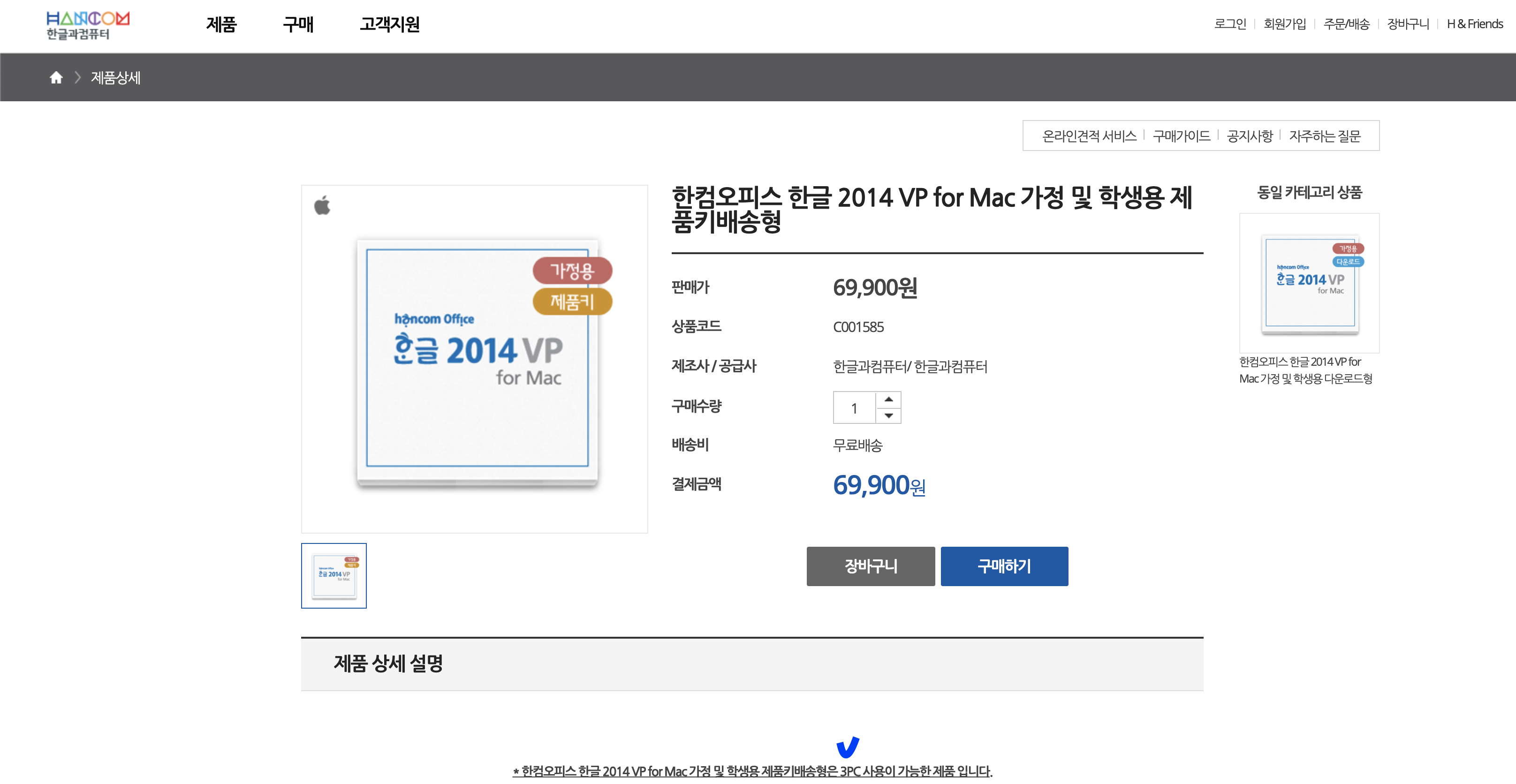Open the related download-version product image
Screen dimensions: 1516x784
point(1310,284)
